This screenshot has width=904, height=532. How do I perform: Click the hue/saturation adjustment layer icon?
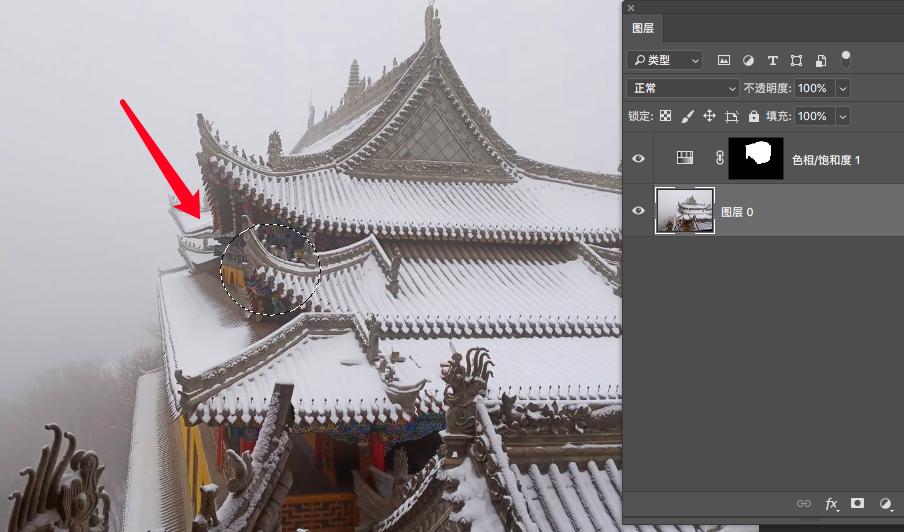click(x=684, y=158)
